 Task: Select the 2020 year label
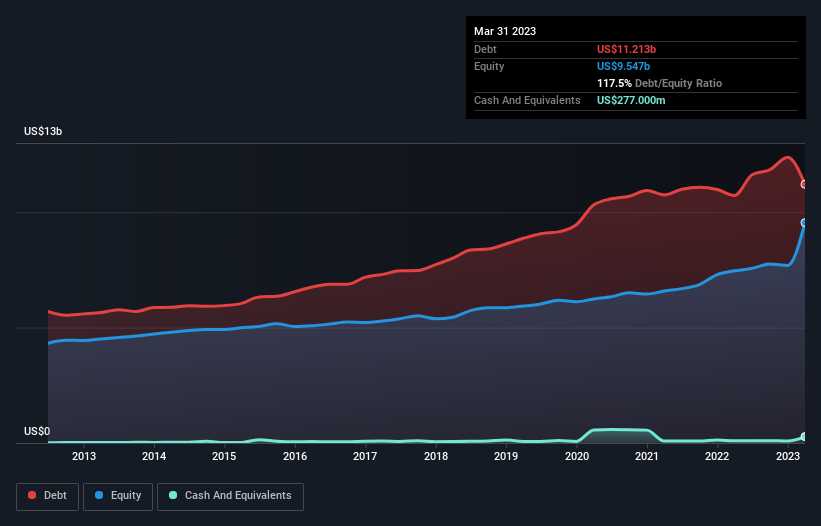576,457
